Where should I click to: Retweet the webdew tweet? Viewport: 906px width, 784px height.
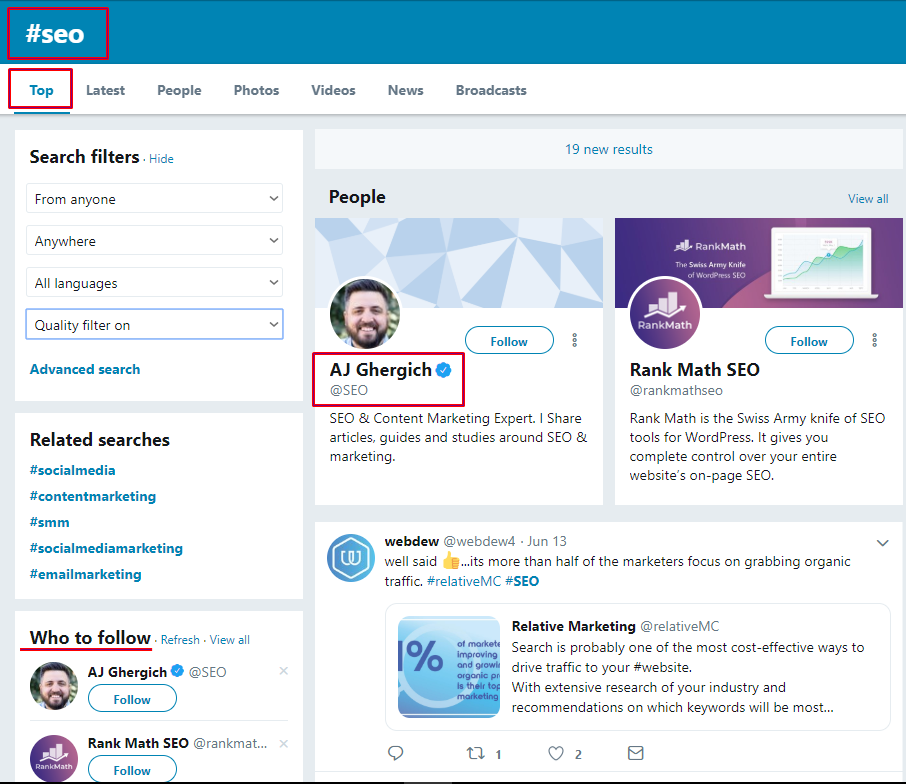[476, 753]
